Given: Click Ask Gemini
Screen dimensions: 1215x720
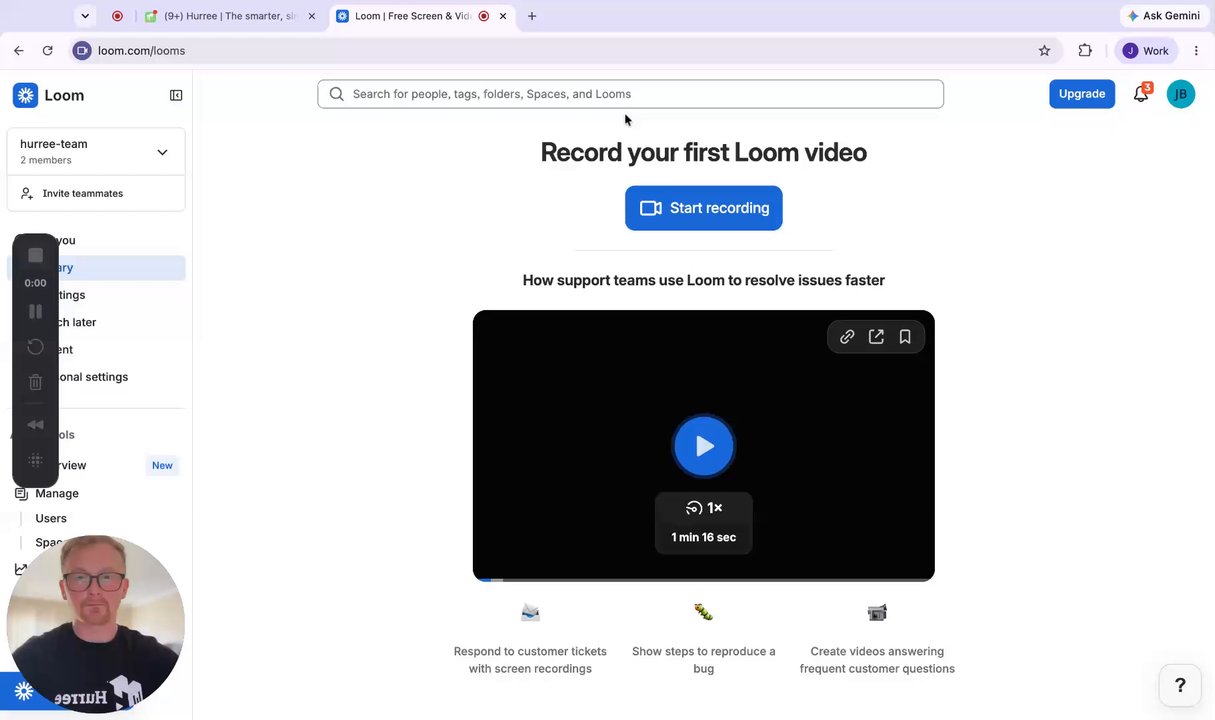Looking at the screenshot, I should click(1163, 16).
